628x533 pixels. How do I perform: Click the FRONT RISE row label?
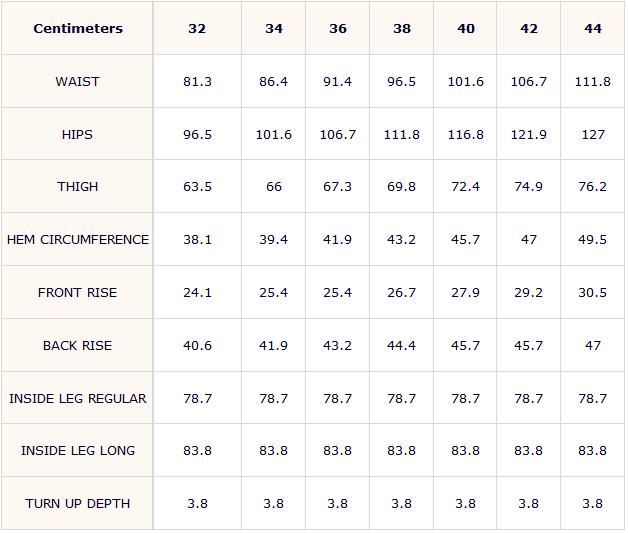pyautogui.click(x=77, y=293)
